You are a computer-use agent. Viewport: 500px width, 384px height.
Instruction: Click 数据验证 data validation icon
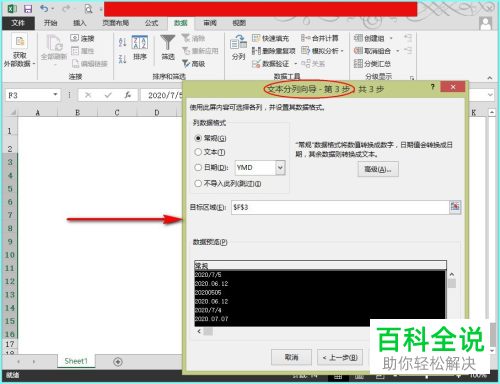click(256, 63)
